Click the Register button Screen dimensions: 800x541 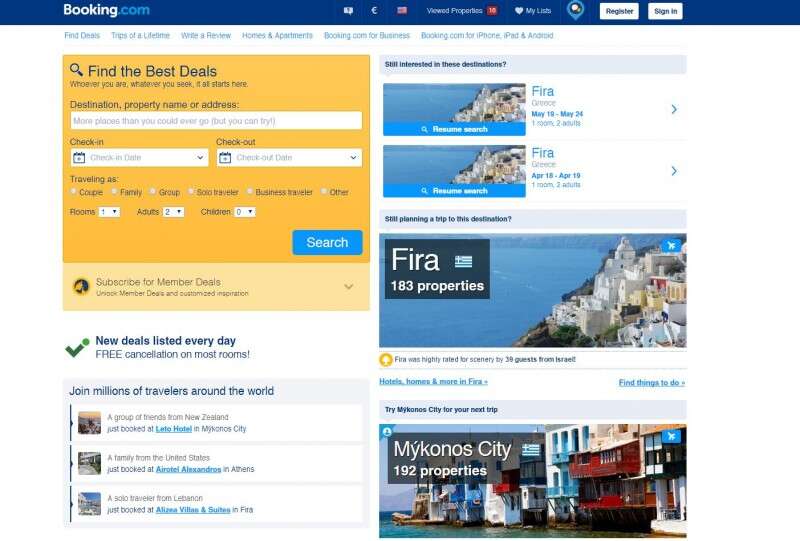pyautogui.click(x=619, y=11)
